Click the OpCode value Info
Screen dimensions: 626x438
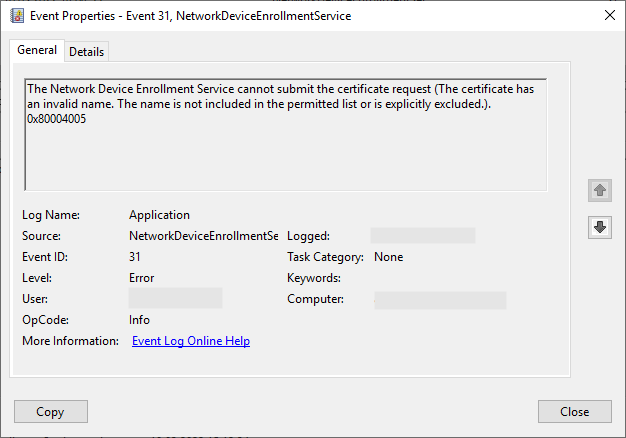(x=139, y=320)
